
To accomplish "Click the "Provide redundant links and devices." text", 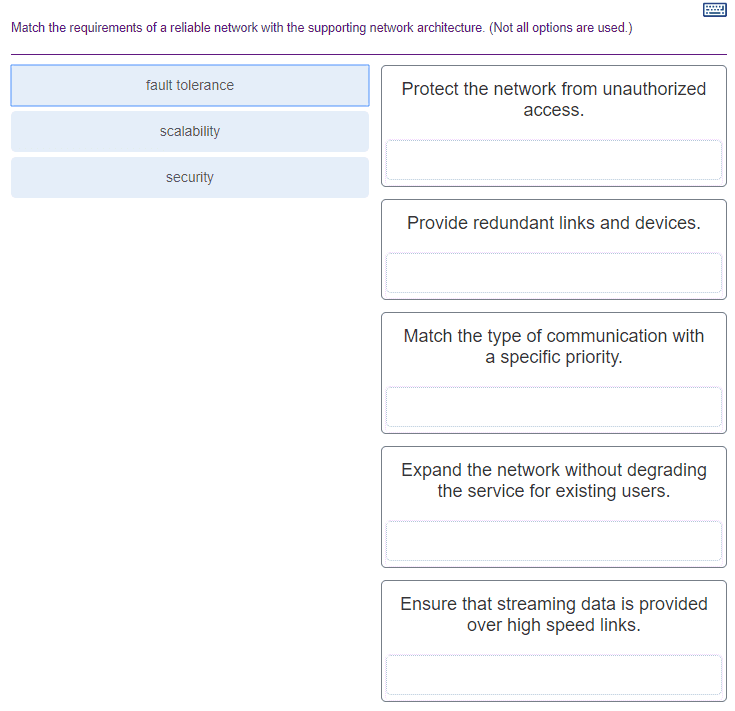I will (x=553, y=223).
